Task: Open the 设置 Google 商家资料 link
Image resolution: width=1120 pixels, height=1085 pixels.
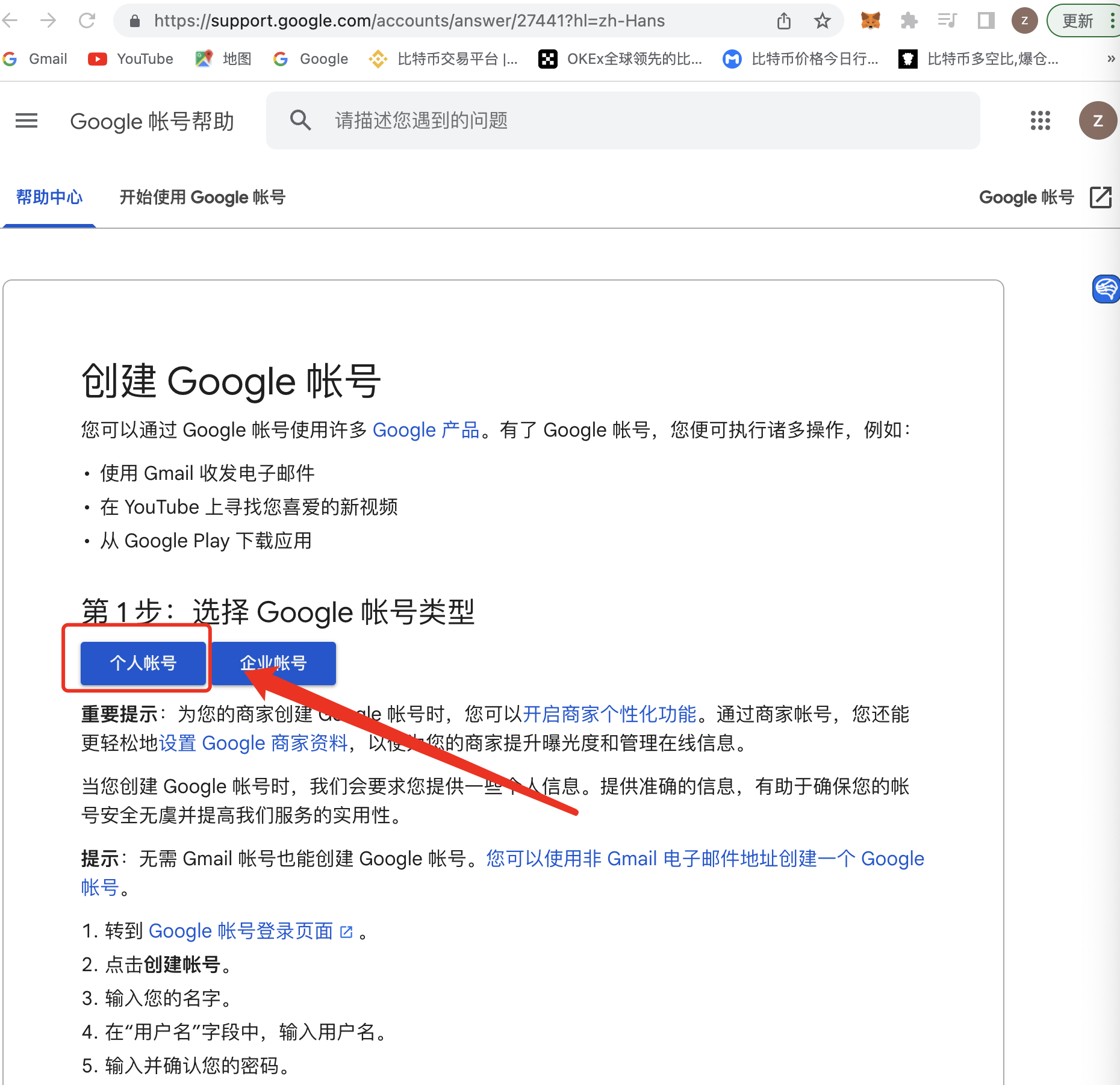Action: click(254, 744)
